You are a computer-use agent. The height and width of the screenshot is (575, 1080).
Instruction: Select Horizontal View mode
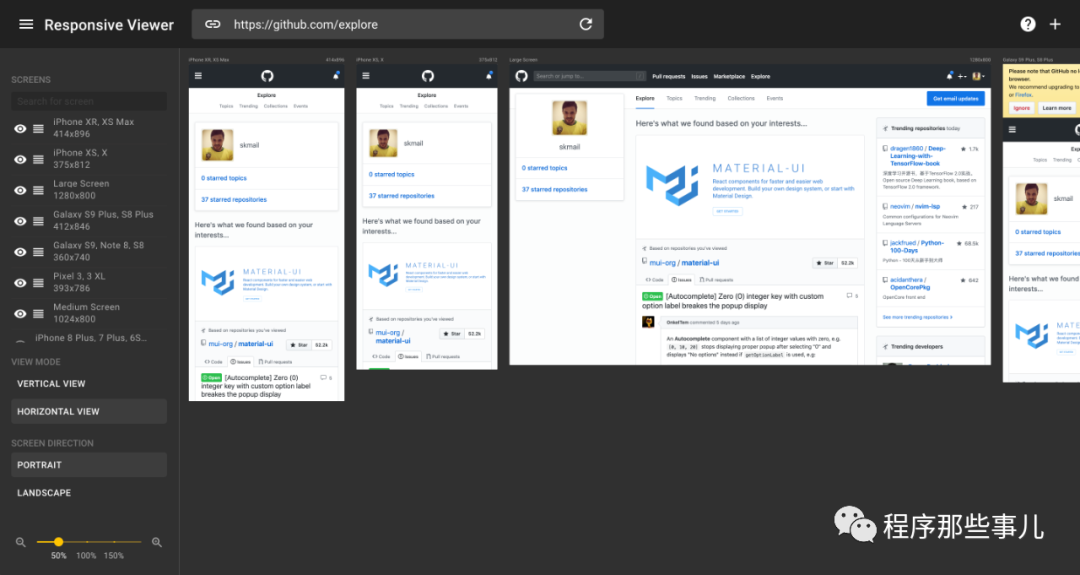pos(89,411)
